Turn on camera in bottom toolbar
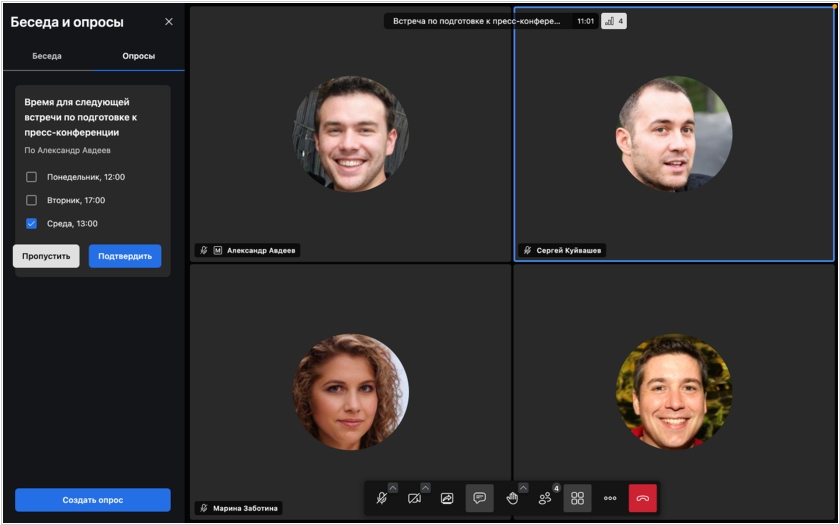Screen dimensions: 840x525 [414, 499]
